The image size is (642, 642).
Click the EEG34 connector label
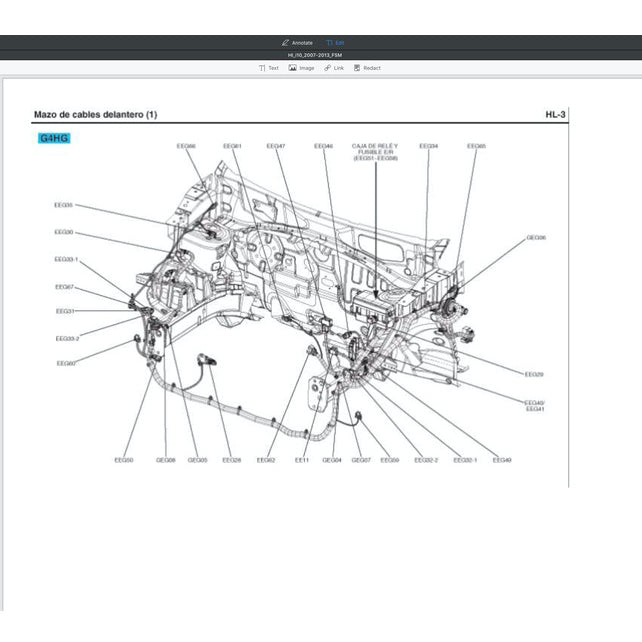click(x=428, y=146)
